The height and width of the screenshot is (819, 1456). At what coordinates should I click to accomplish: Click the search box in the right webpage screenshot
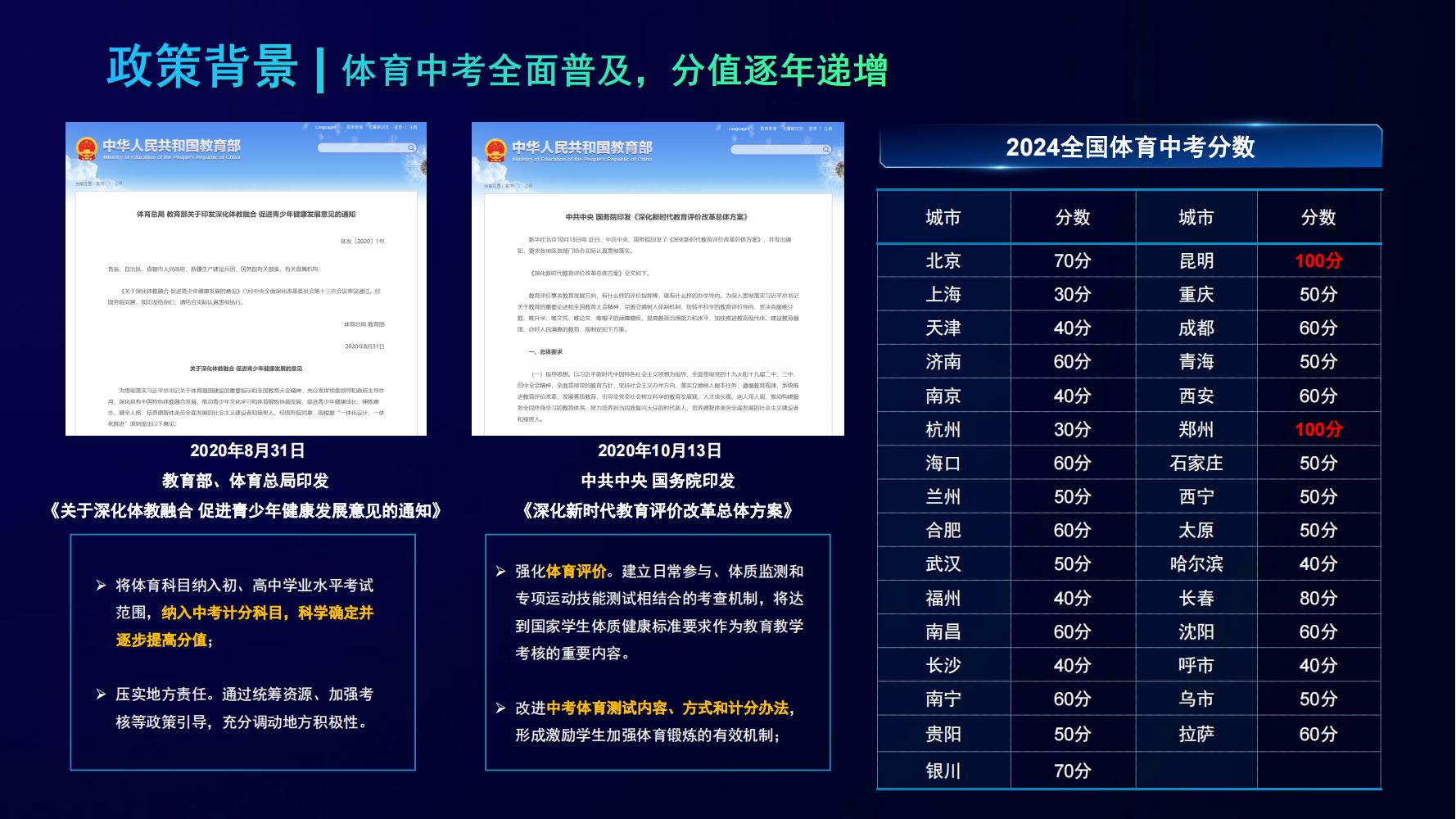(781, 150)
